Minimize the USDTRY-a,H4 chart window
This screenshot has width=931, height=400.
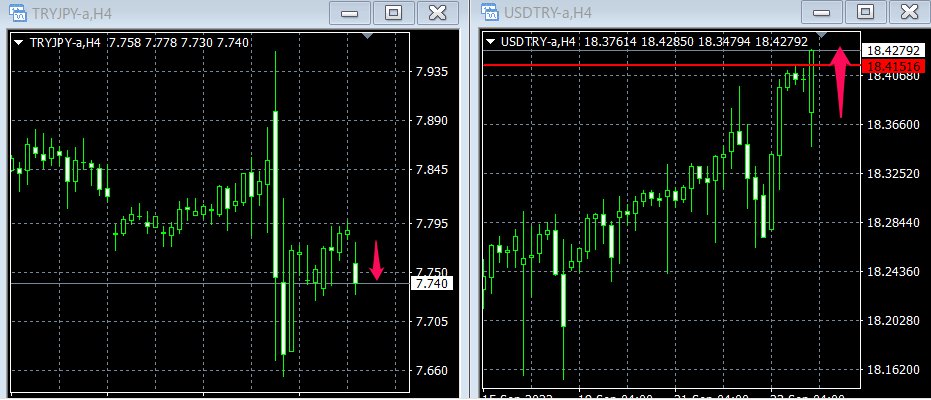(x=822, y=12)
